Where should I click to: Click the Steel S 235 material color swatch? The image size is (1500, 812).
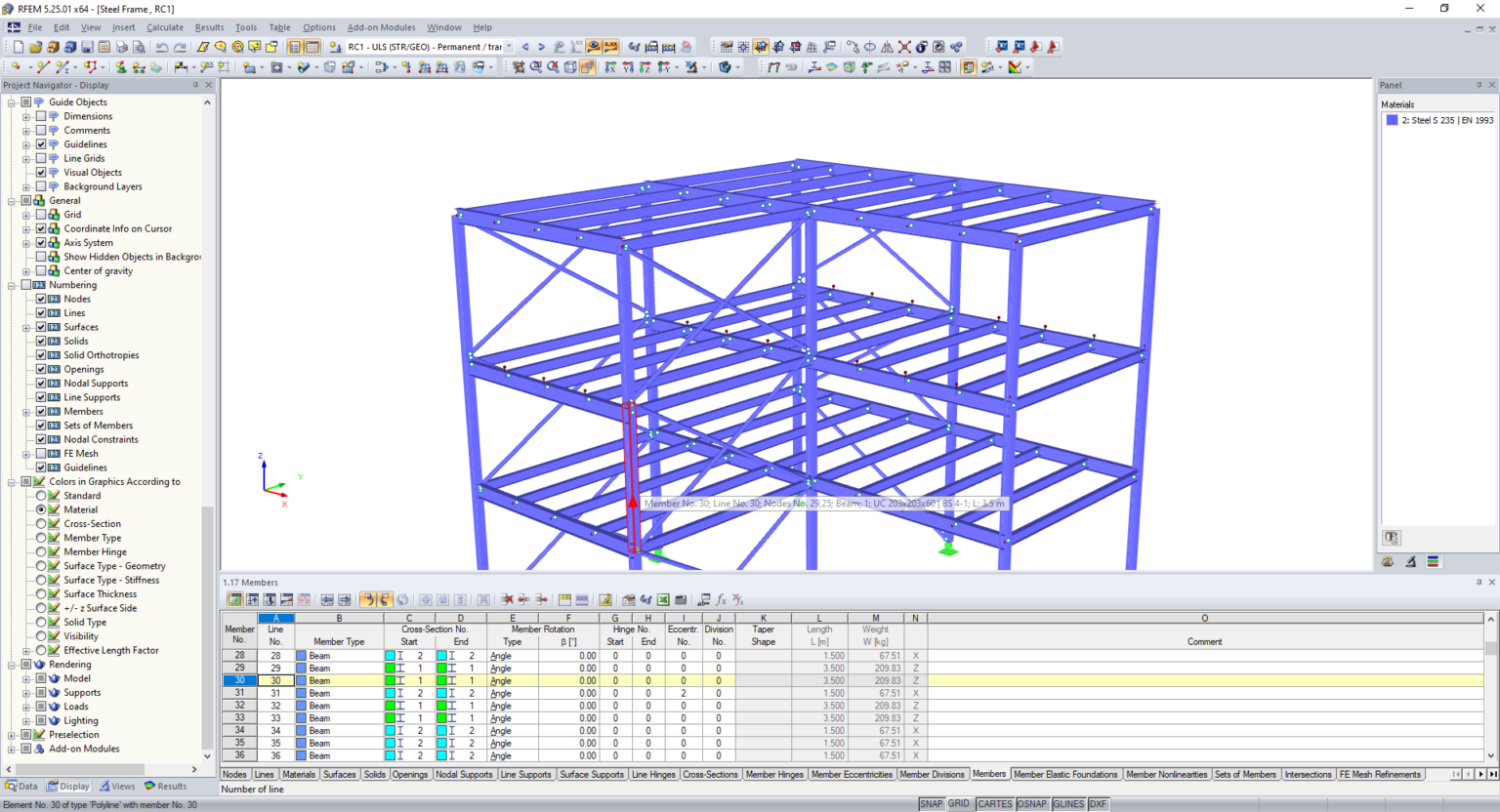[1392, 120]
